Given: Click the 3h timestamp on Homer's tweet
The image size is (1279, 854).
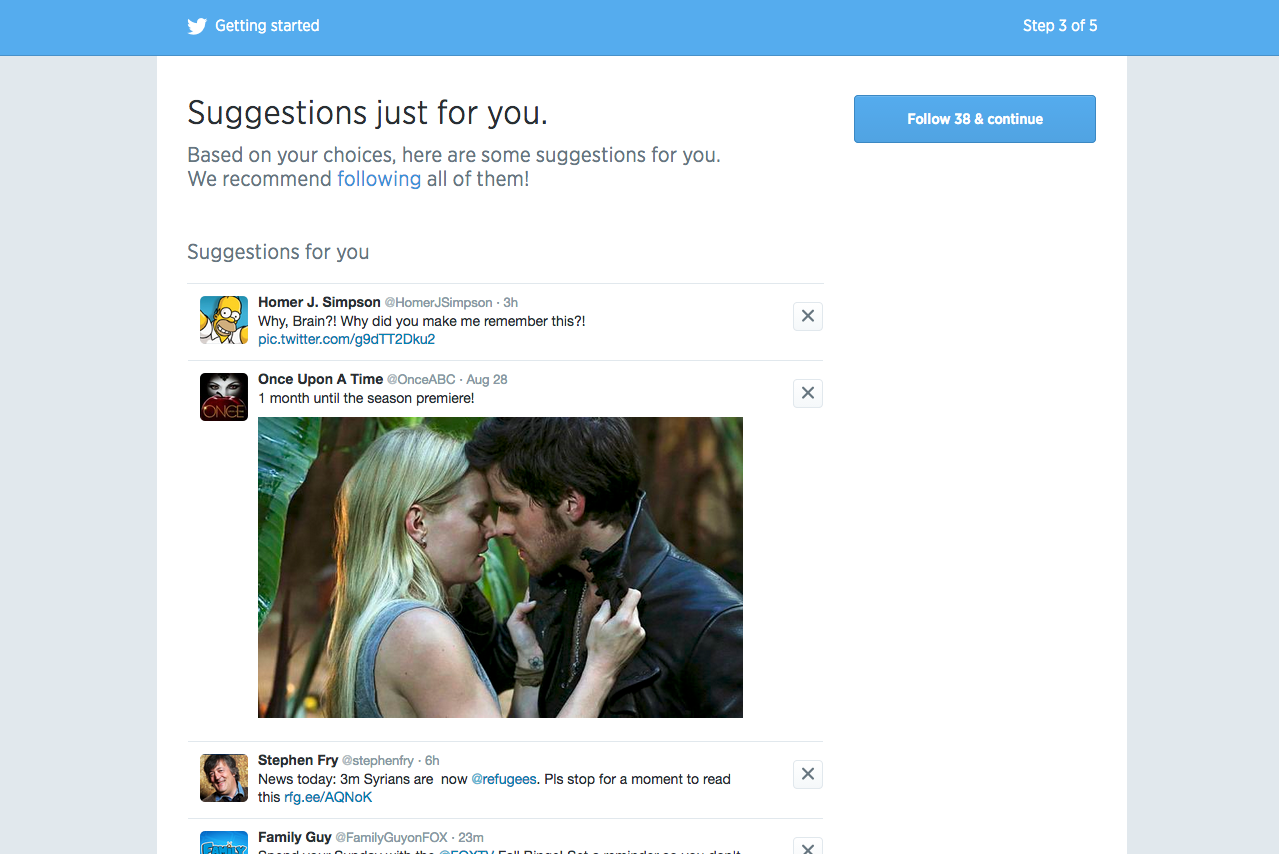Looking at the screenshot, I should (510, 302).
